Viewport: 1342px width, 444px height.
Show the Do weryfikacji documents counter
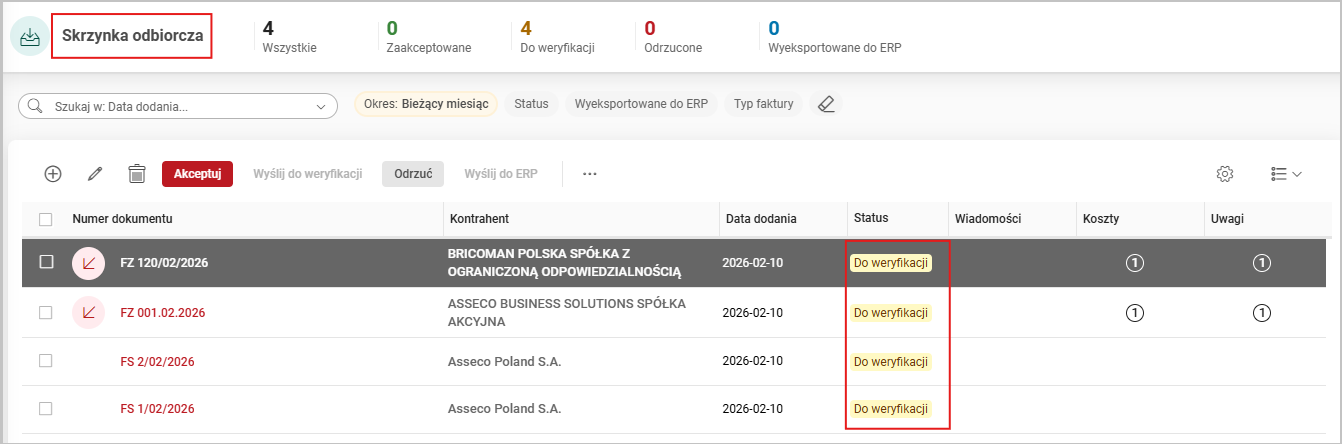point(557,37)
